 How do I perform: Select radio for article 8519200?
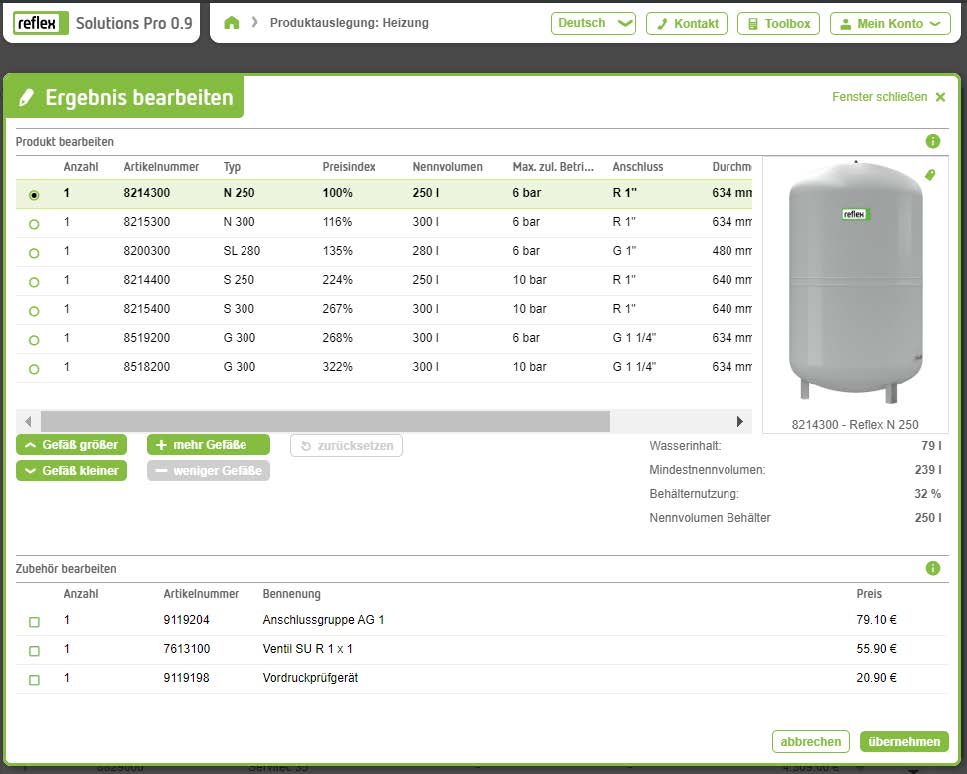(34, 340)
